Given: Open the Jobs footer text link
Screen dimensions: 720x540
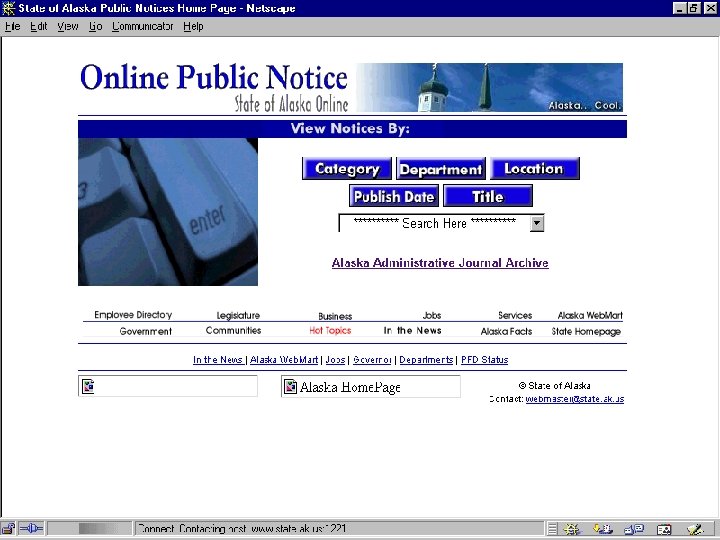Looking at the screenshot, I should click(x=335, y=360).
